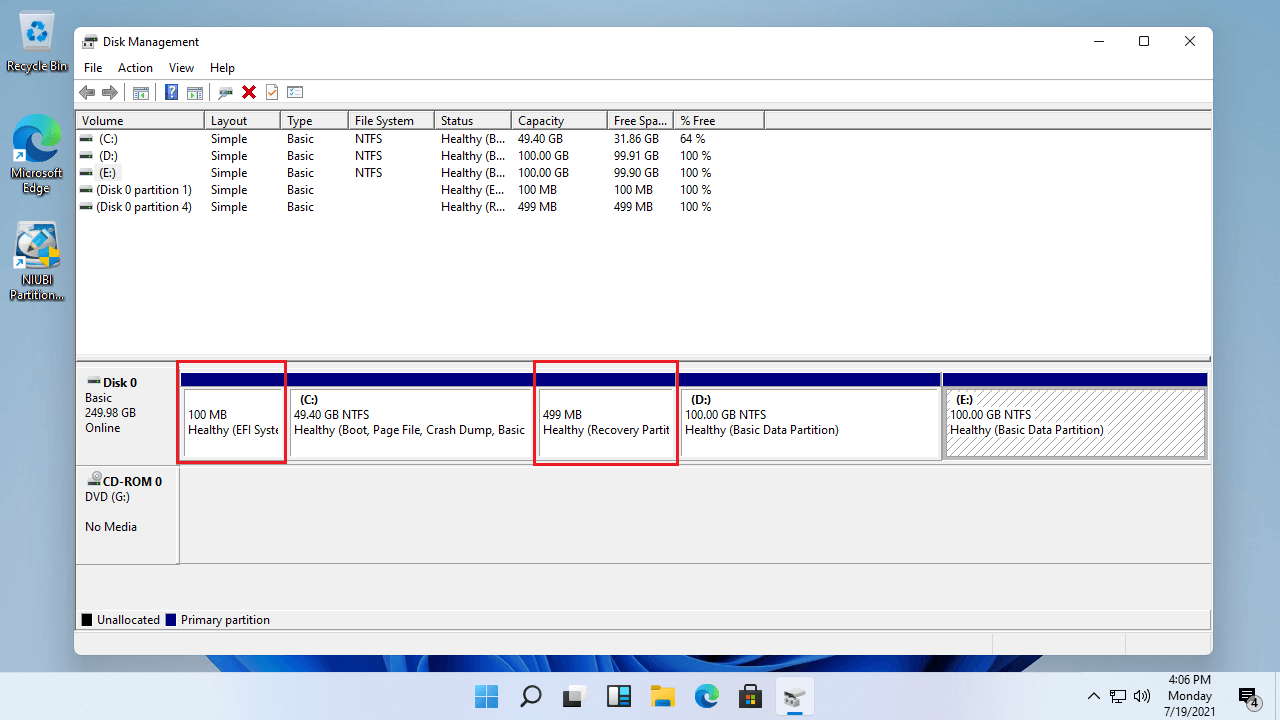Click the red X Delete Volume icon

tap(248, 92)
